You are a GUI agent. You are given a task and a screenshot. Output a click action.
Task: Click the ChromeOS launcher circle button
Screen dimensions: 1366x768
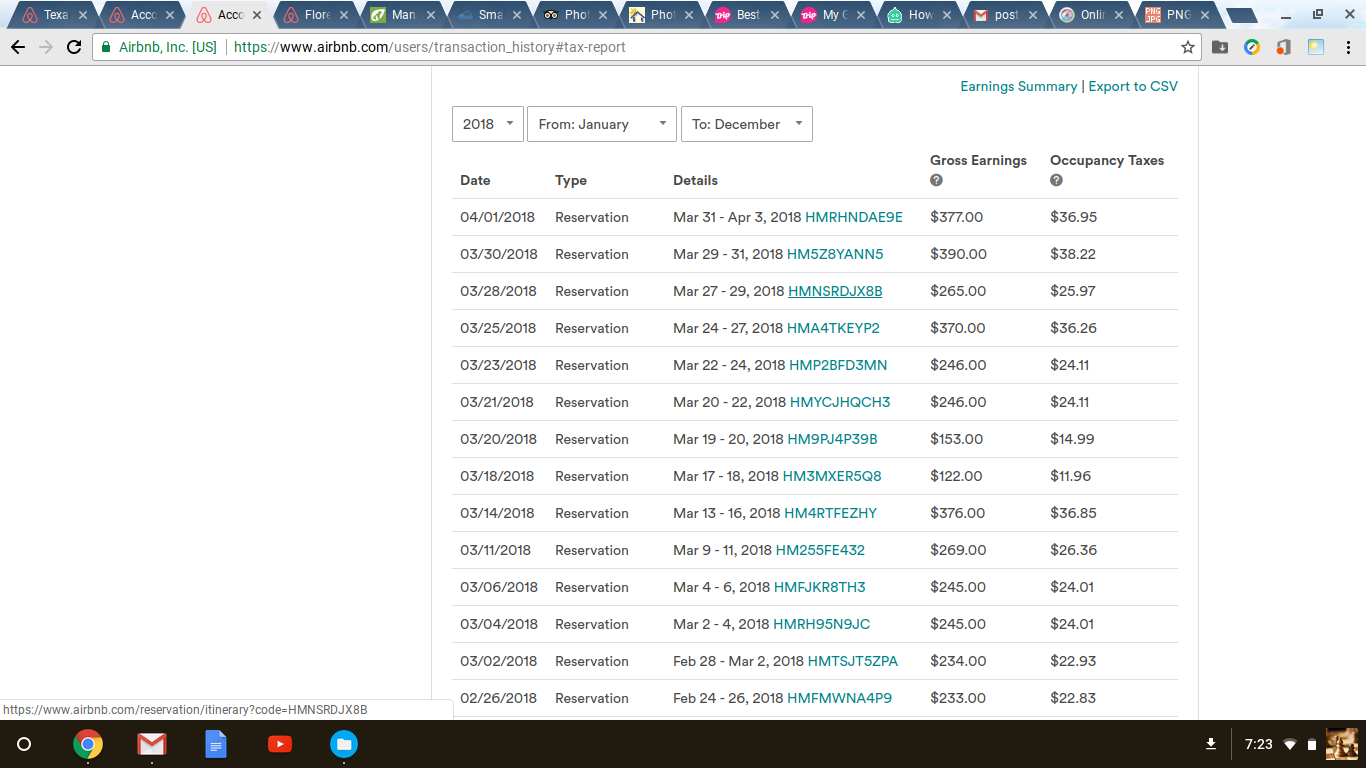(x=25, y=744)
